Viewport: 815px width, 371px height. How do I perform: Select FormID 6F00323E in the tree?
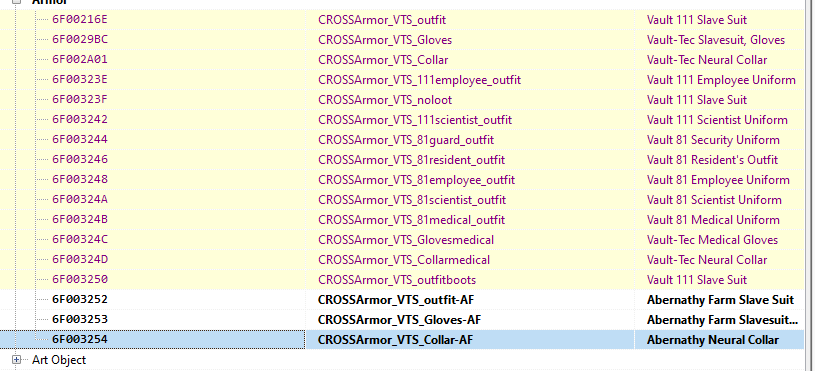click(80, 80)
